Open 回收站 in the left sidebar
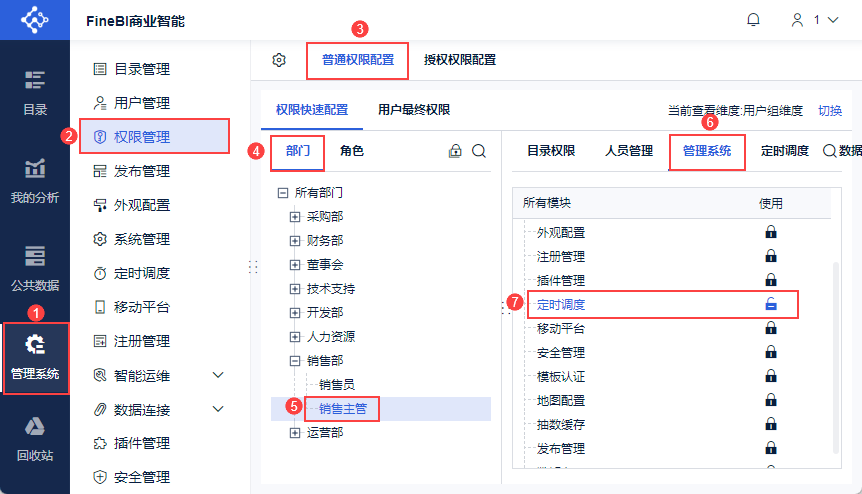Viewport: 862px width, 494px height. click(35, 439)
